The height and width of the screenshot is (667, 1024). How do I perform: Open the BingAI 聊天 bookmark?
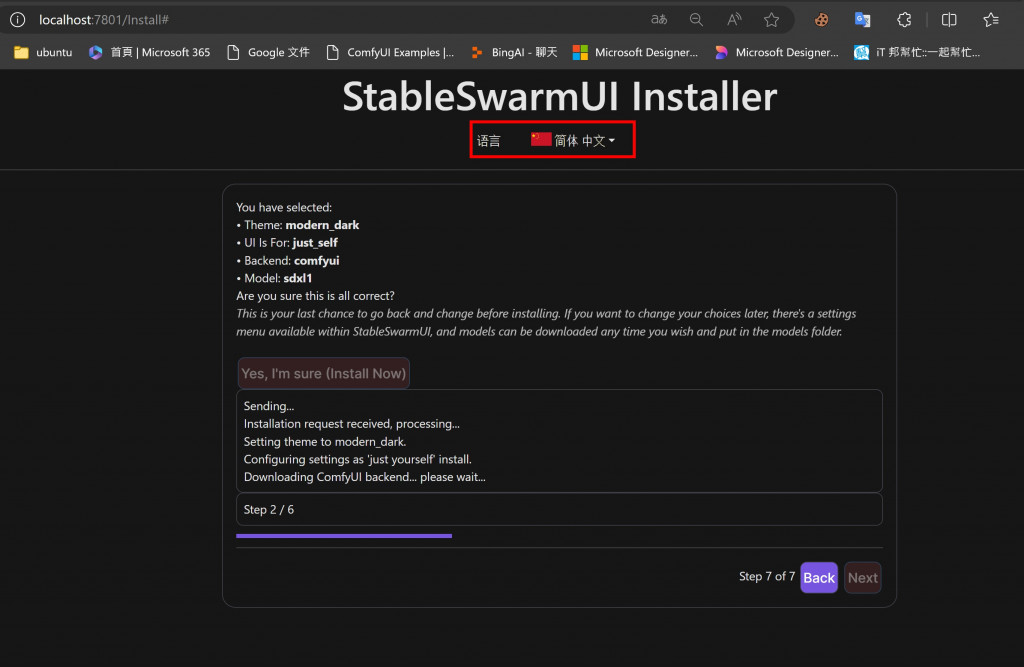click(x=514, y=52)
